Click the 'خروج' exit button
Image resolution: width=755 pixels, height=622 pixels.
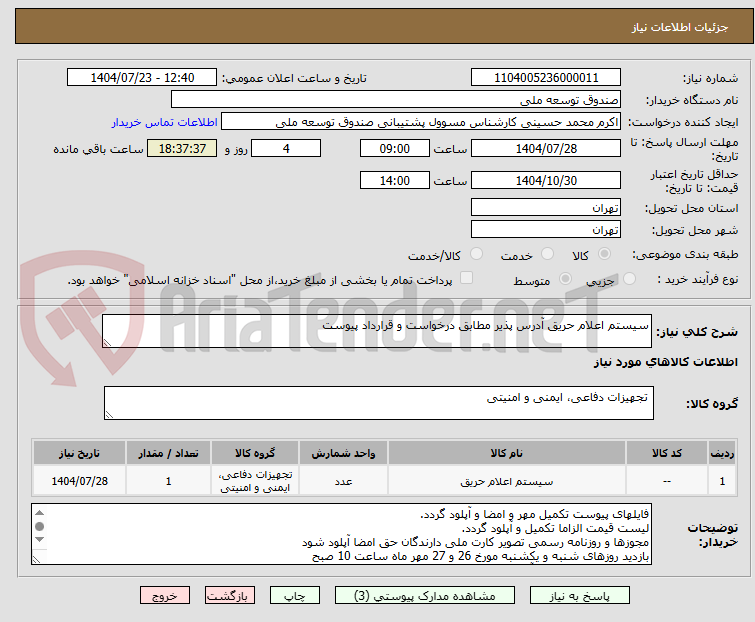165,596
